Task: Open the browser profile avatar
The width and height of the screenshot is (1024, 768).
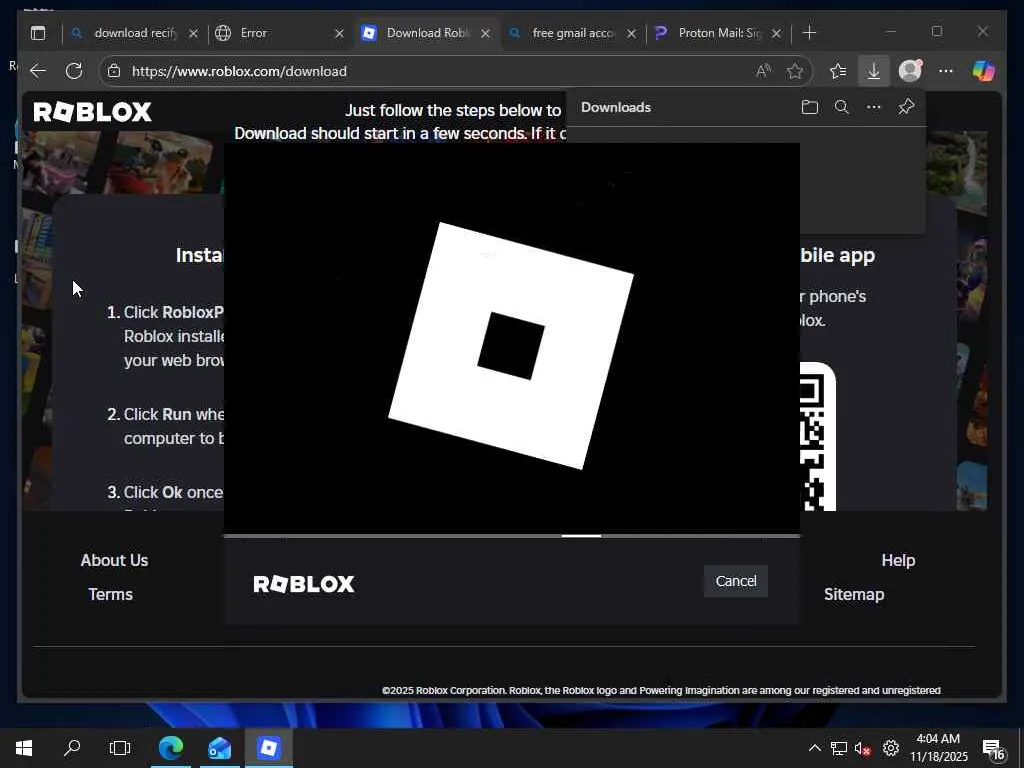Action: 910,71
